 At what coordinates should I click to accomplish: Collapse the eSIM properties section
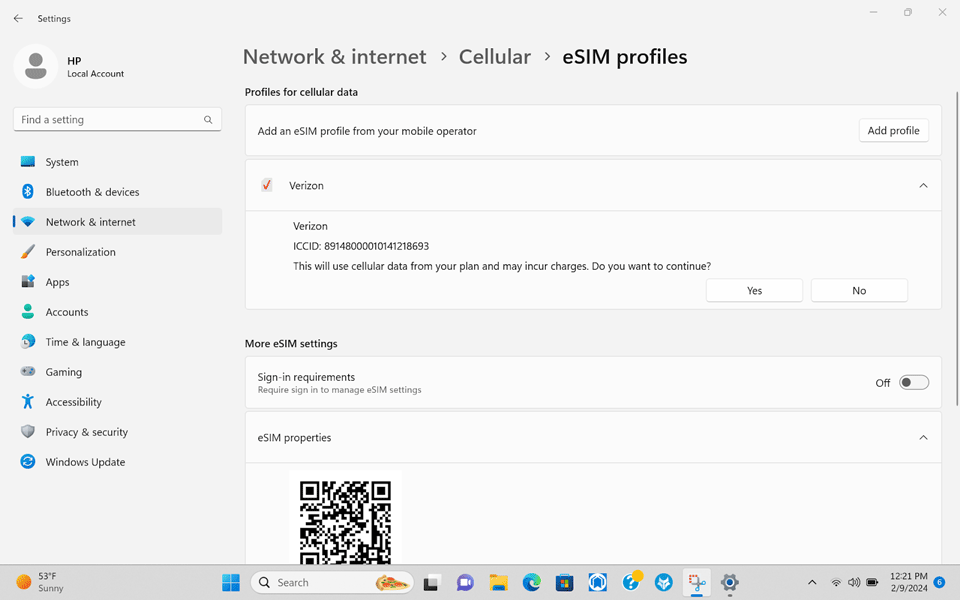click(x=923, y=437)
